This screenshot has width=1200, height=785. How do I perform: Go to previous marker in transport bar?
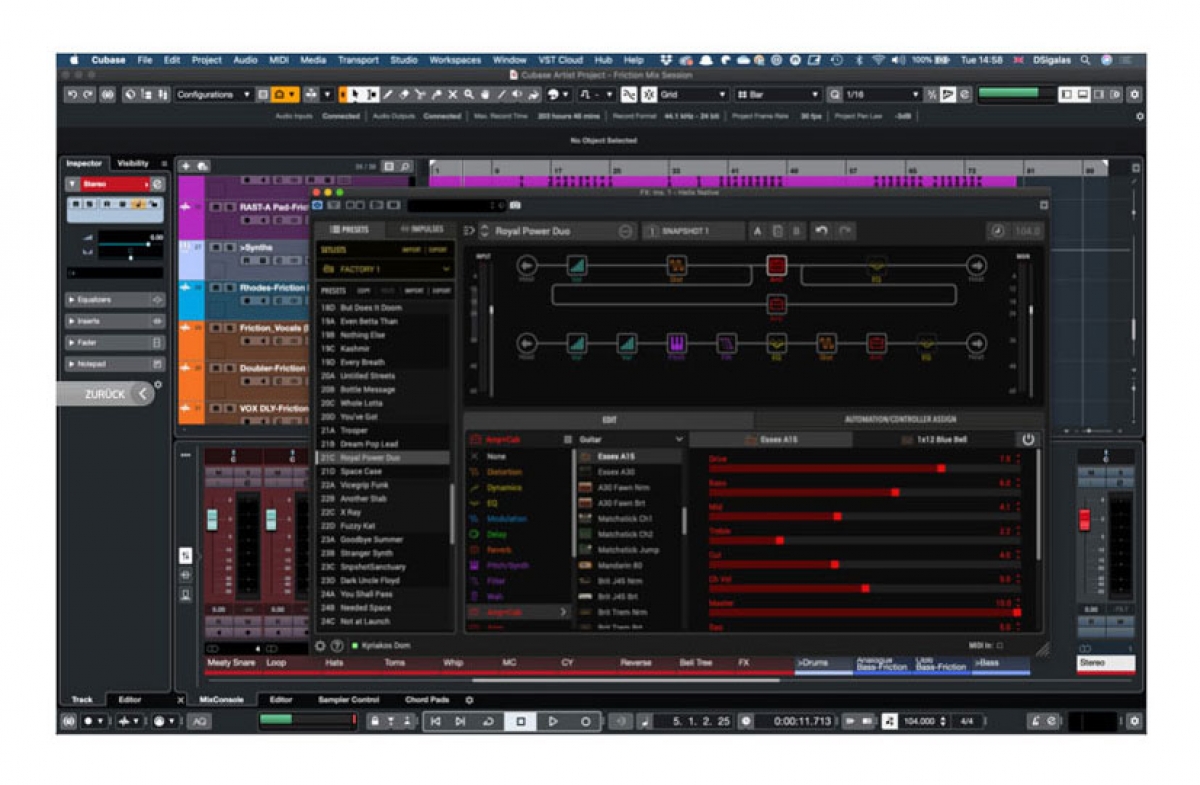[x=435, y=721]
